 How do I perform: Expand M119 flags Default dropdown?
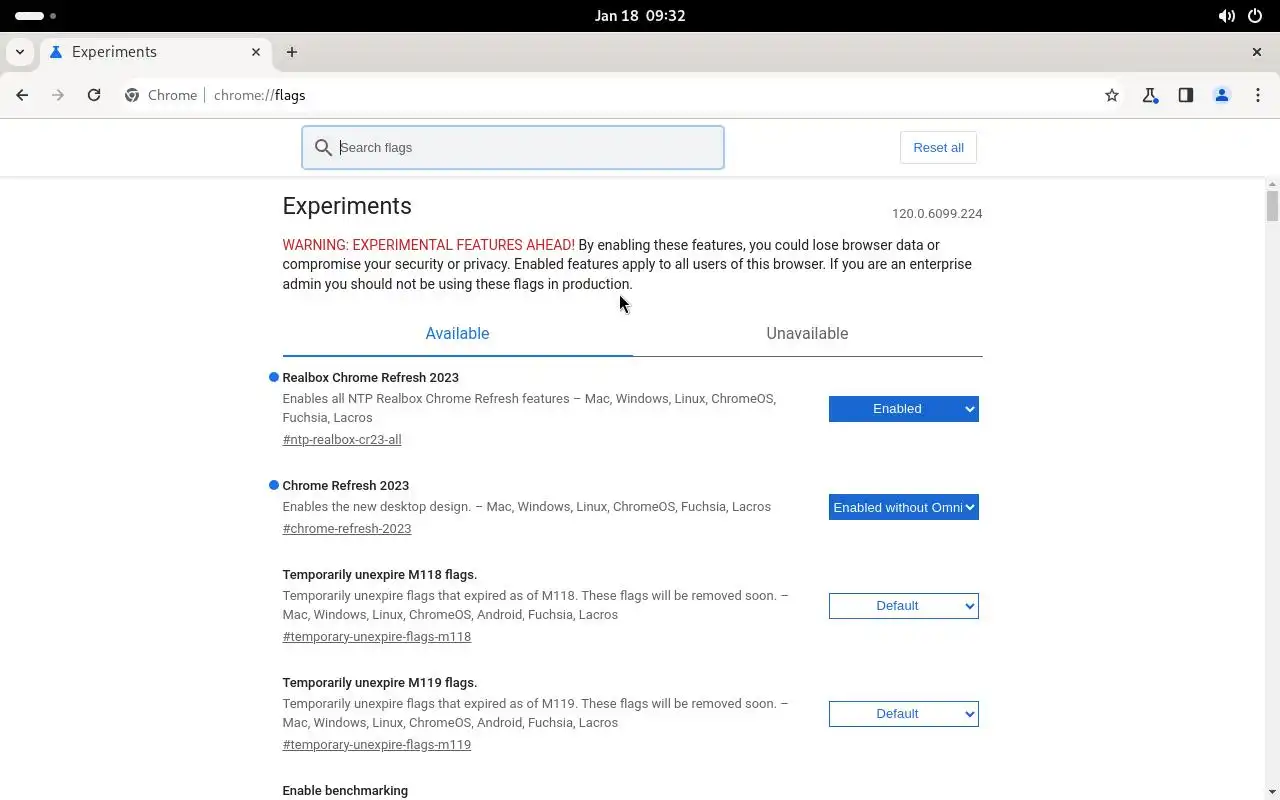[903, 713]
